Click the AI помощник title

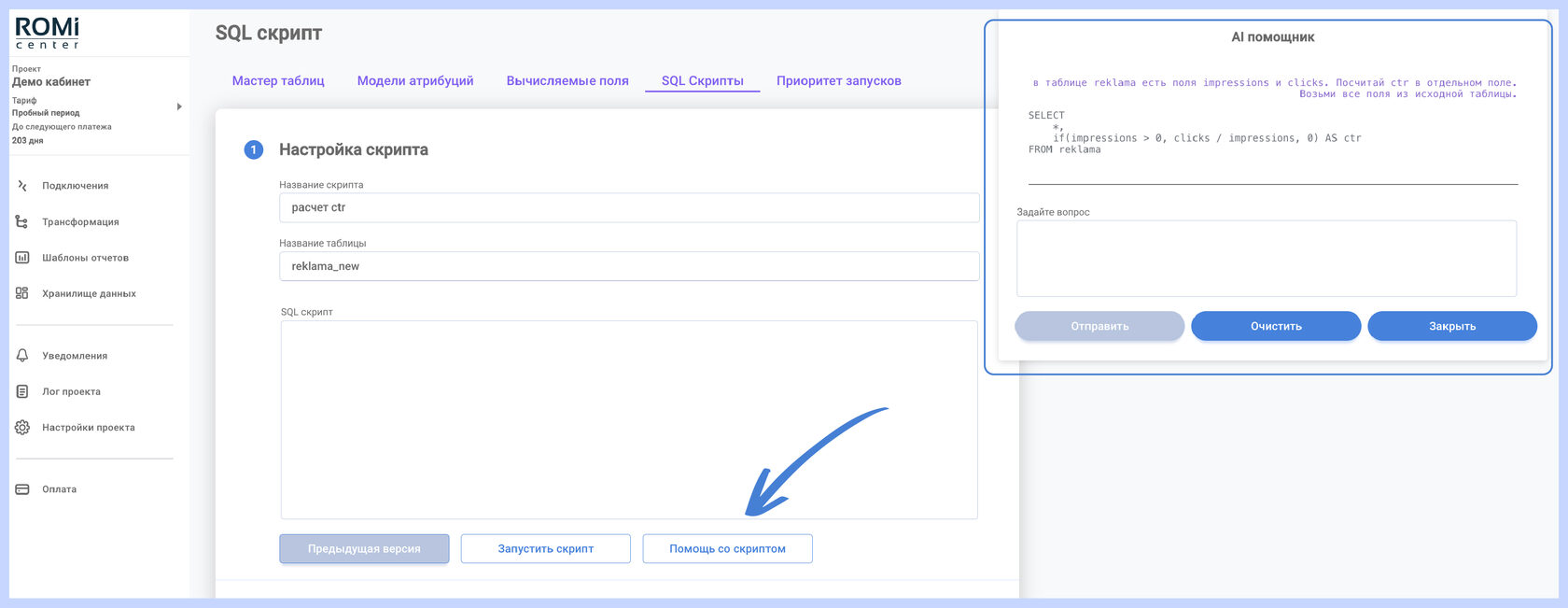click(x=1273, y=37)
